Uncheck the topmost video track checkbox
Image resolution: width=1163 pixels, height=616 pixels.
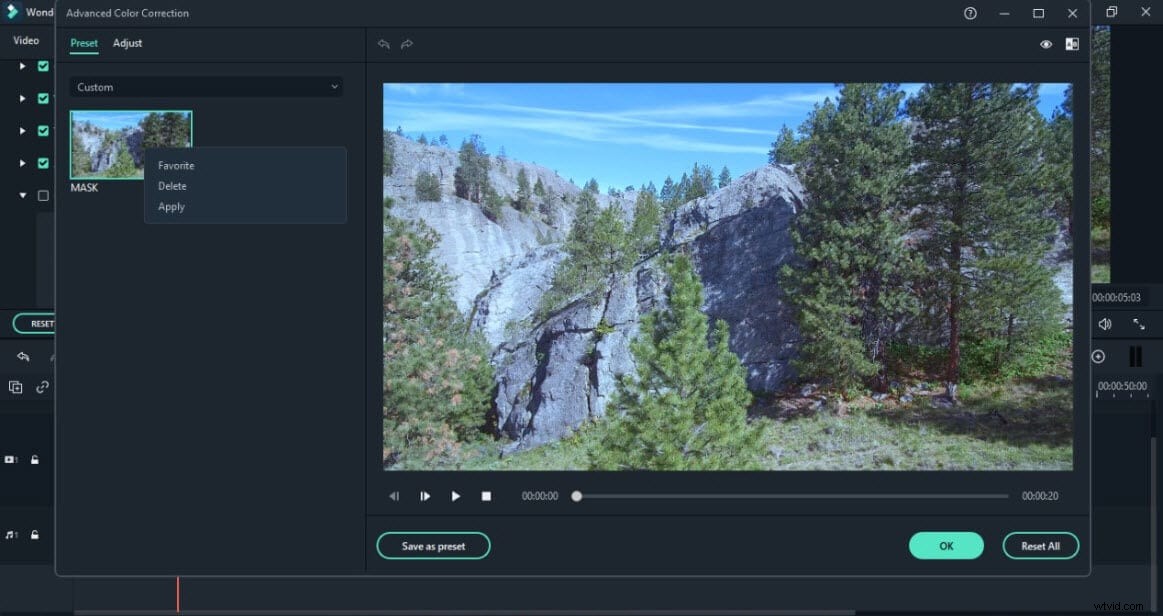[x=42, y=66]
